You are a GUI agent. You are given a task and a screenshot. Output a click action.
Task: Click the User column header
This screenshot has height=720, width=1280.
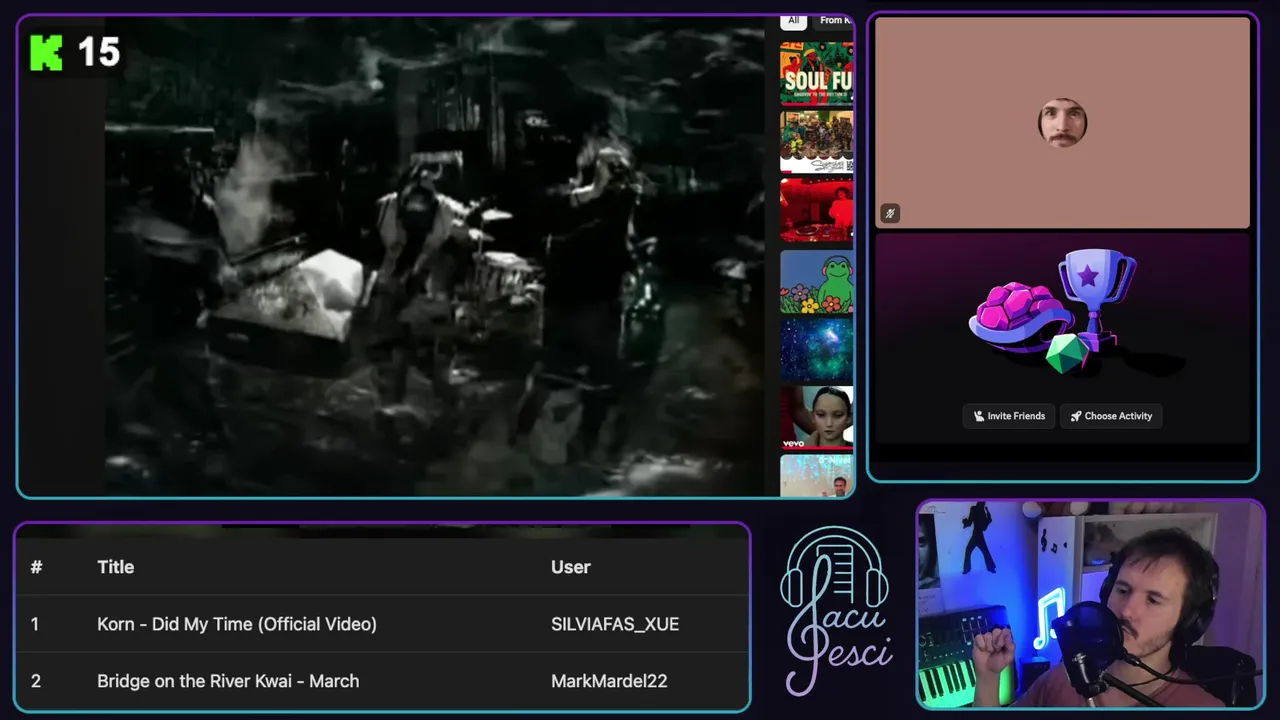click(x=570, y=567)
